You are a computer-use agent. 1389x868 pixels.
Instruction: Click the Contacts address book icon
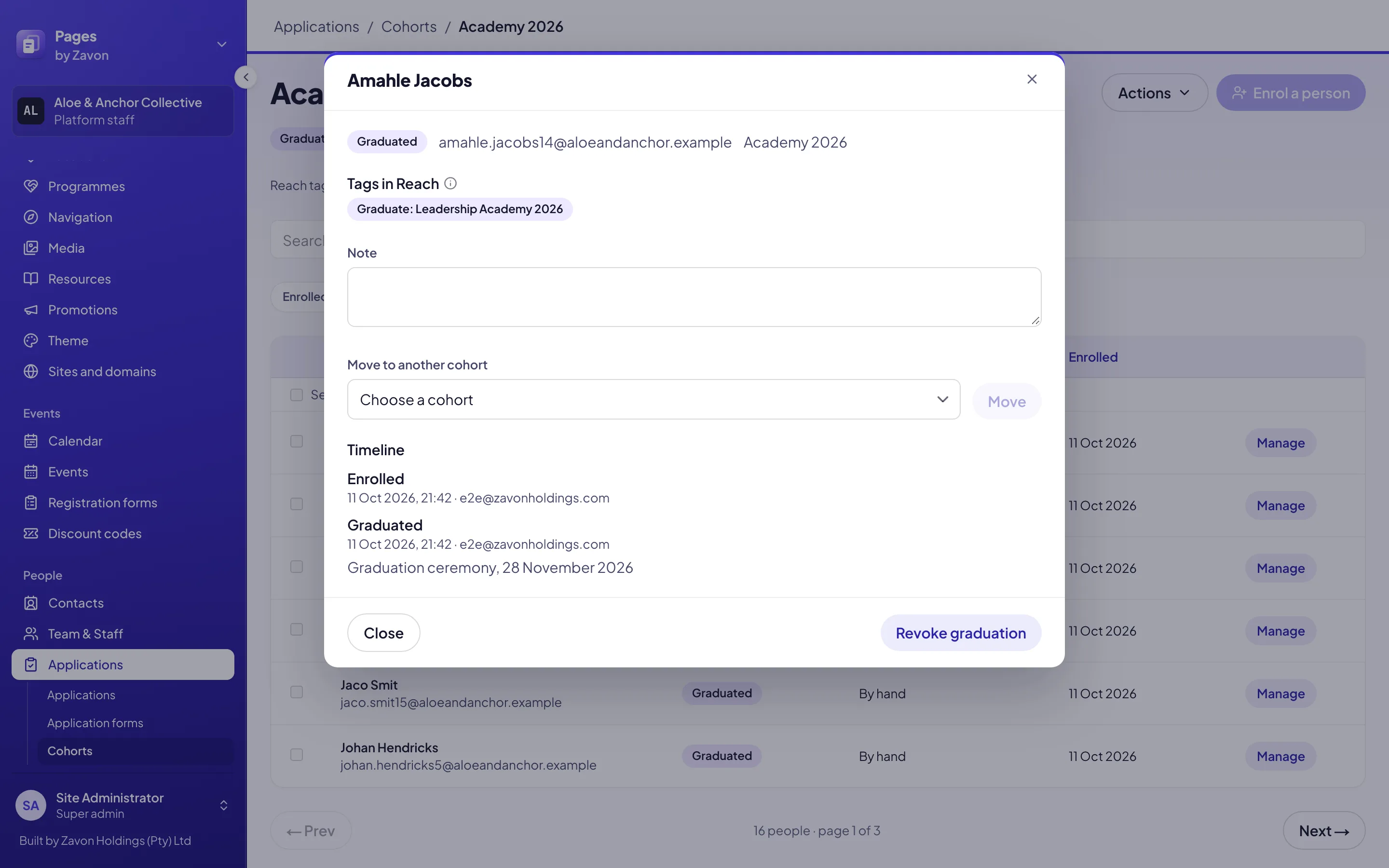click(30, 603)
